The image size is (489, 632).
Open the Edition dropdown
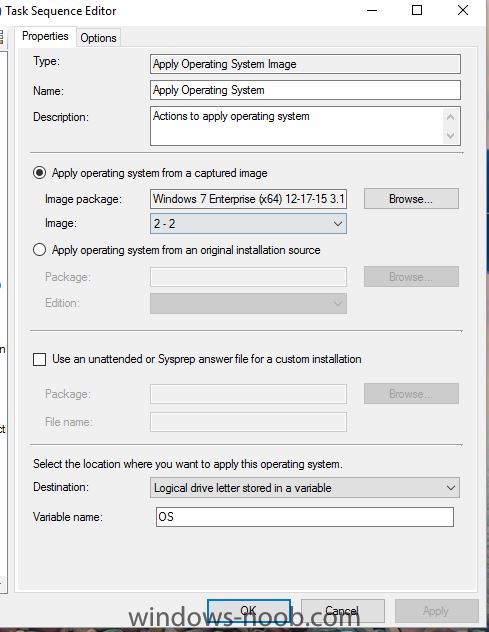tap(248, 303)
